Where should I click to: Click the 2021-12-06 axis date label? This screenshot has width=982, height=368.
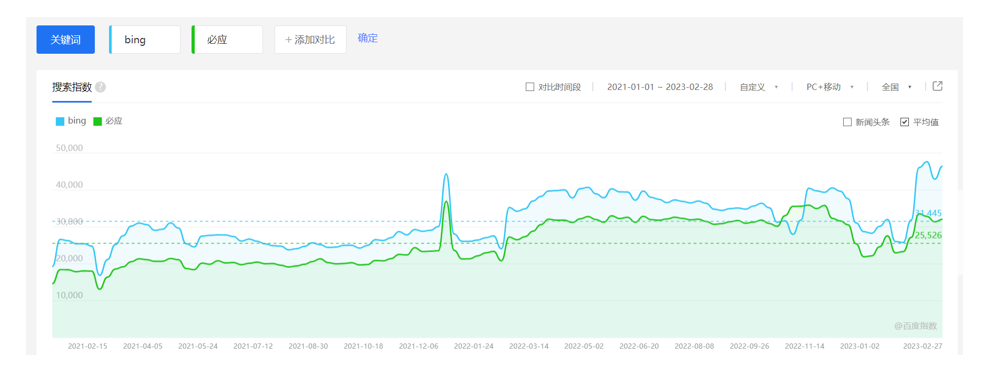tap(418, 345)
